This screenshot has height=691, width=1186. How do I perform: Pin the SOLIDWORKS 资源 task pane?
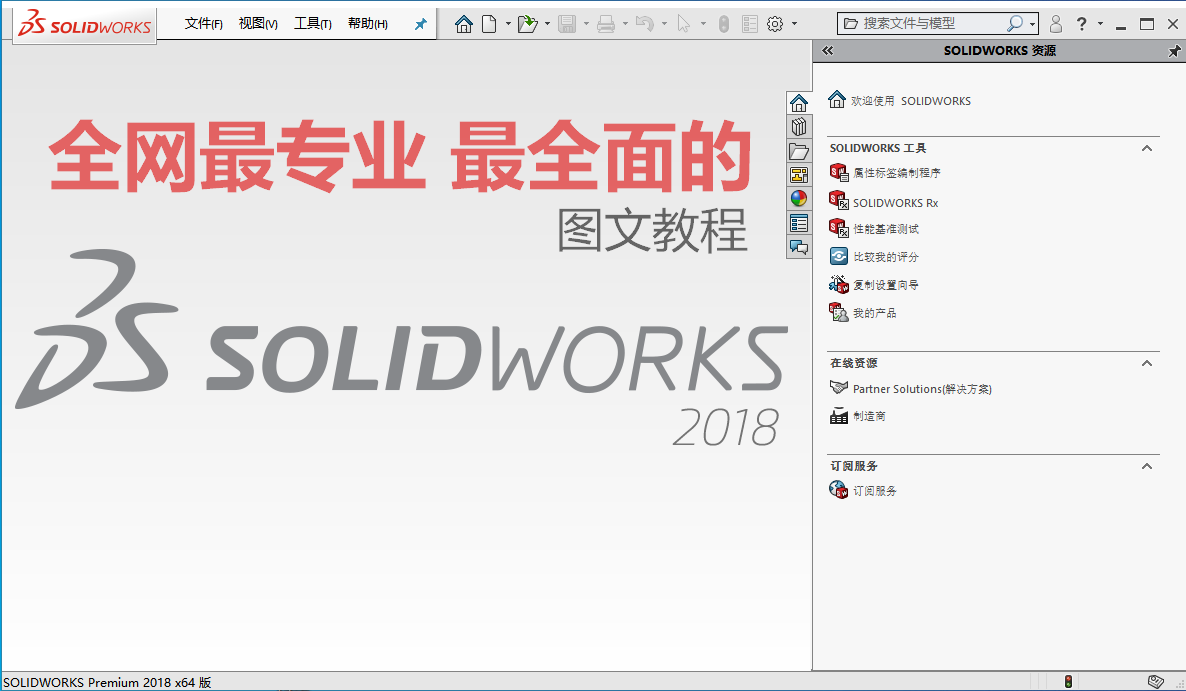pos(1174,51)
